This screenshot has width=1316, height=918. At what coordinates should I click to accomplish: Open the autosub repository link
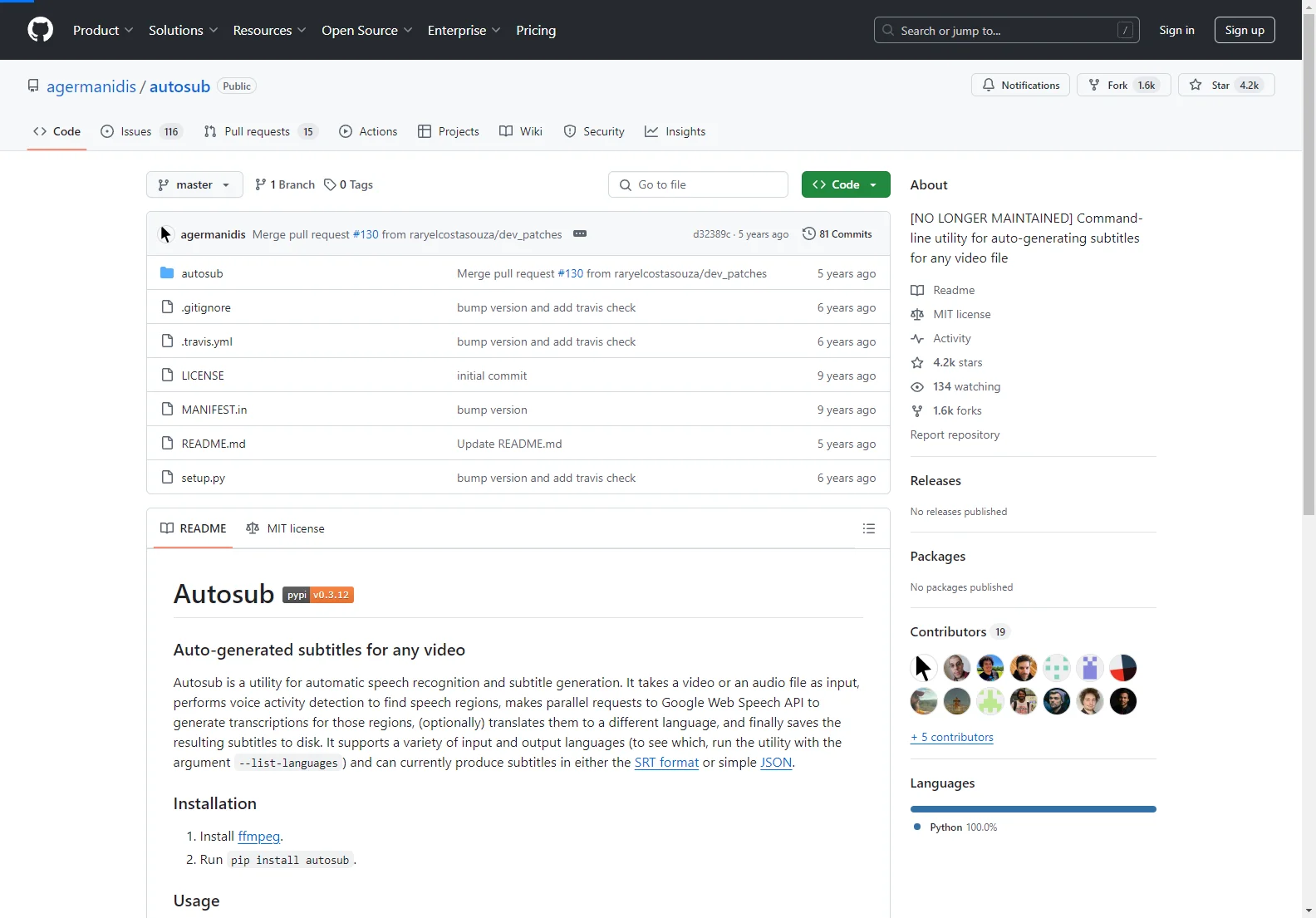(179, 86)
